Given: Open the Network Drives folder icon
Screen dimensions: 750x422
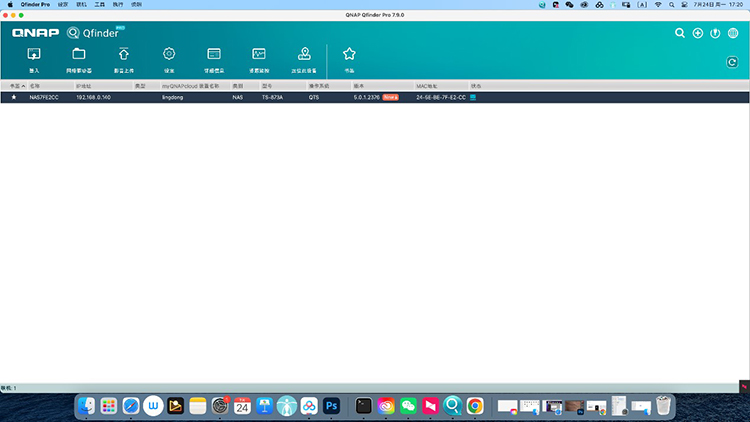Looking at the screenshot, I should click(x=79, y=54).
